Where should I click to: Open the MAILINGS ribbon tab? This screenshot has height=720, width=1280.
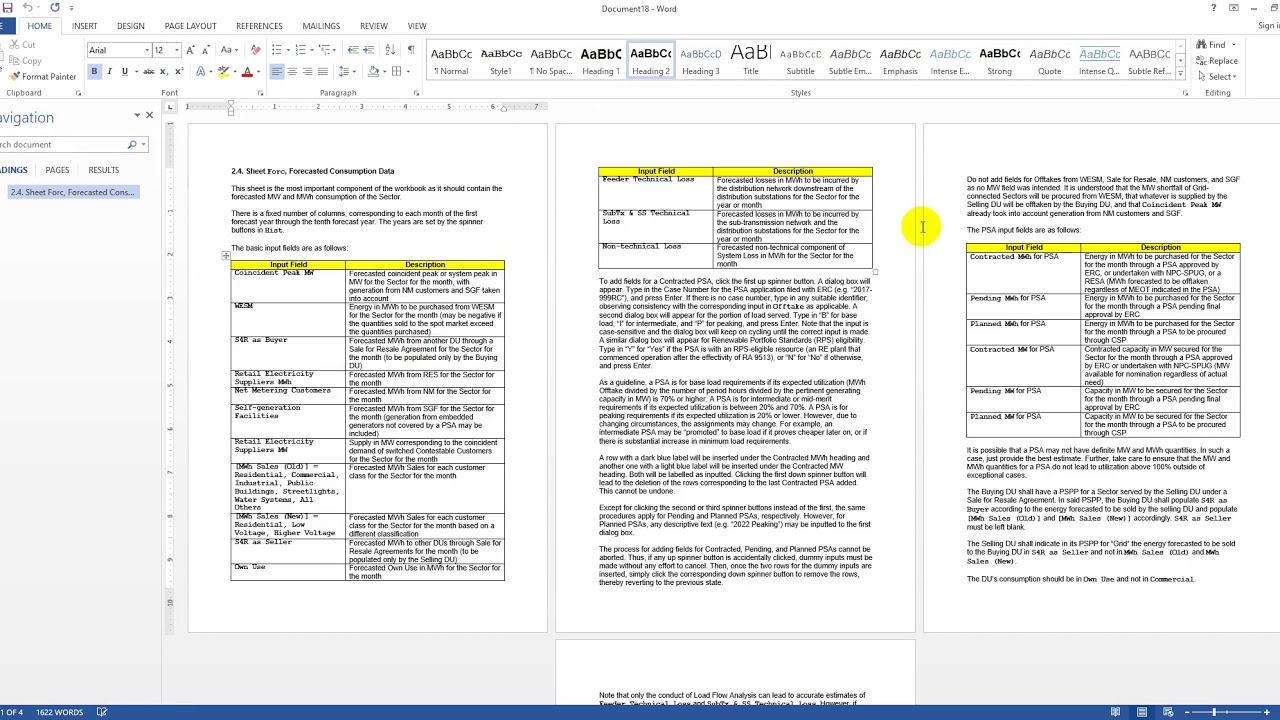tap(321, 26)
